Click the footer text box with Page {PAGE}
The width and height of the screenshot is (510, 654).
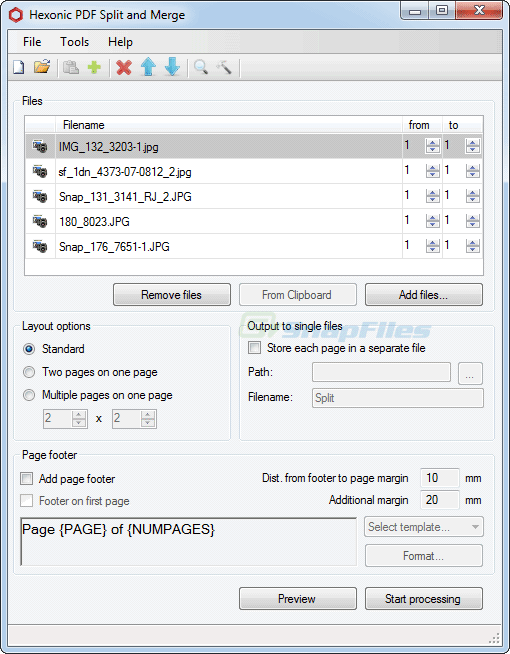point(188,542)
